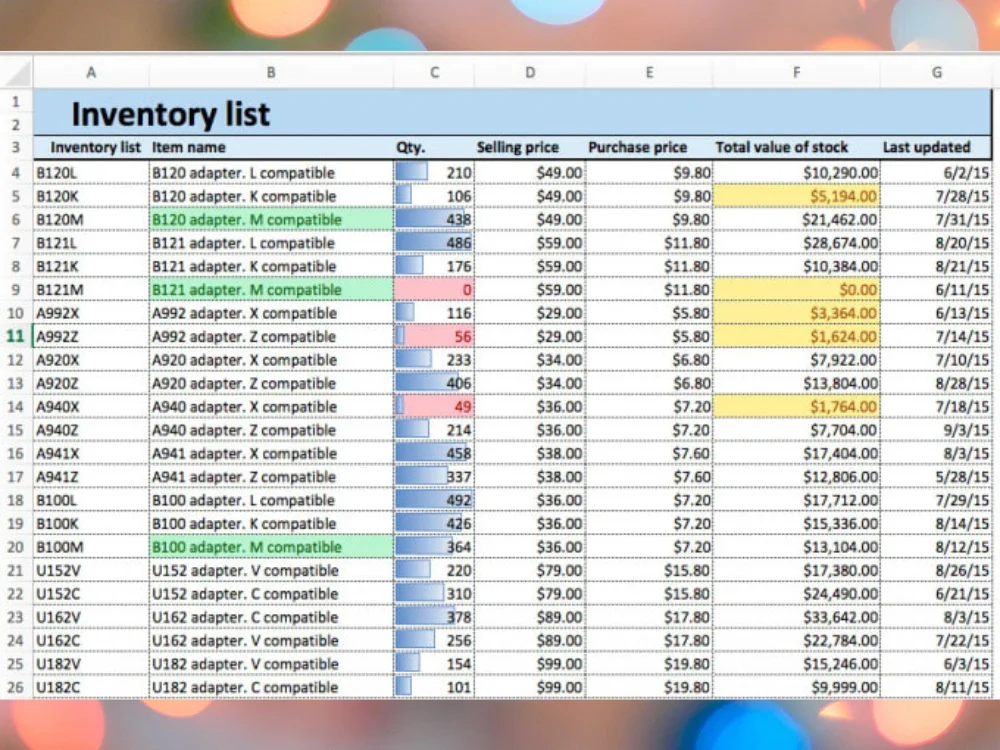1000x750 pixels.
Task: Select cell A992Z in column A
Action: (91, 336)
